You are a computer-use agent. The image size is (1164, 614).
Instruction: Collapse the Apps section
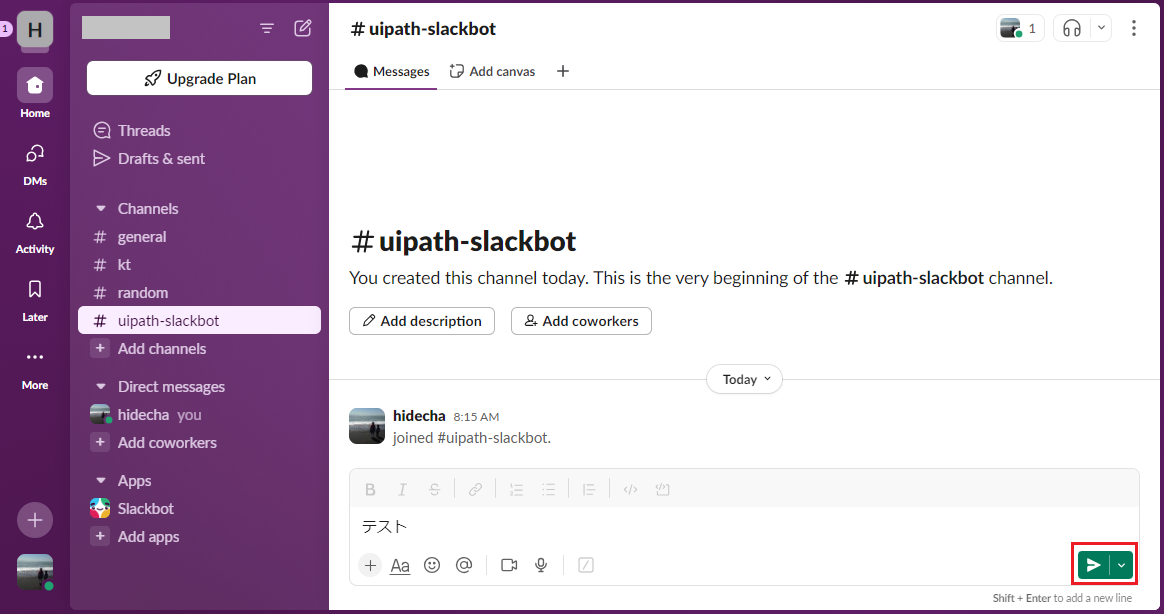(x=101, y=480)
